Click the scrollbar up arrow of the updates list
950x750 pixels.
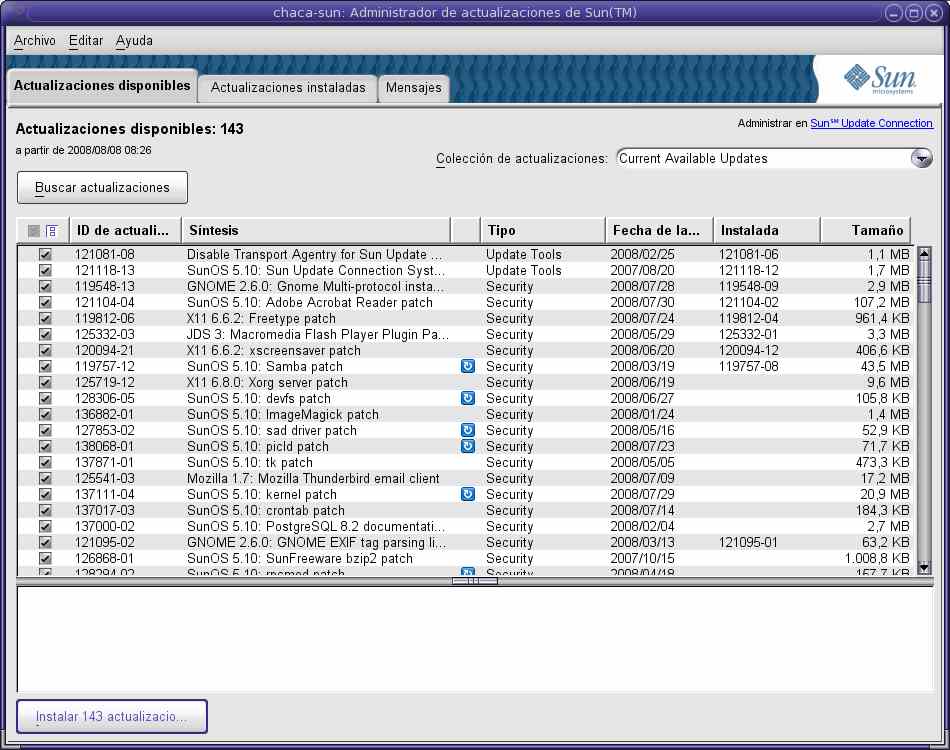point(924,253)
